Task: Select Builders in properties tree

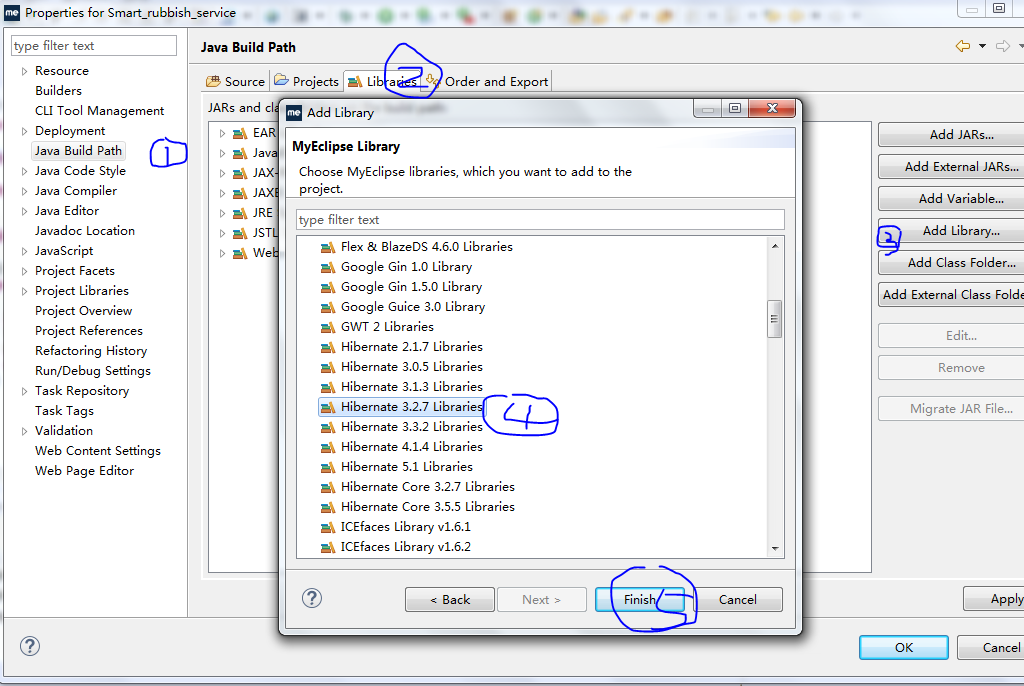Action: point(58,91)
